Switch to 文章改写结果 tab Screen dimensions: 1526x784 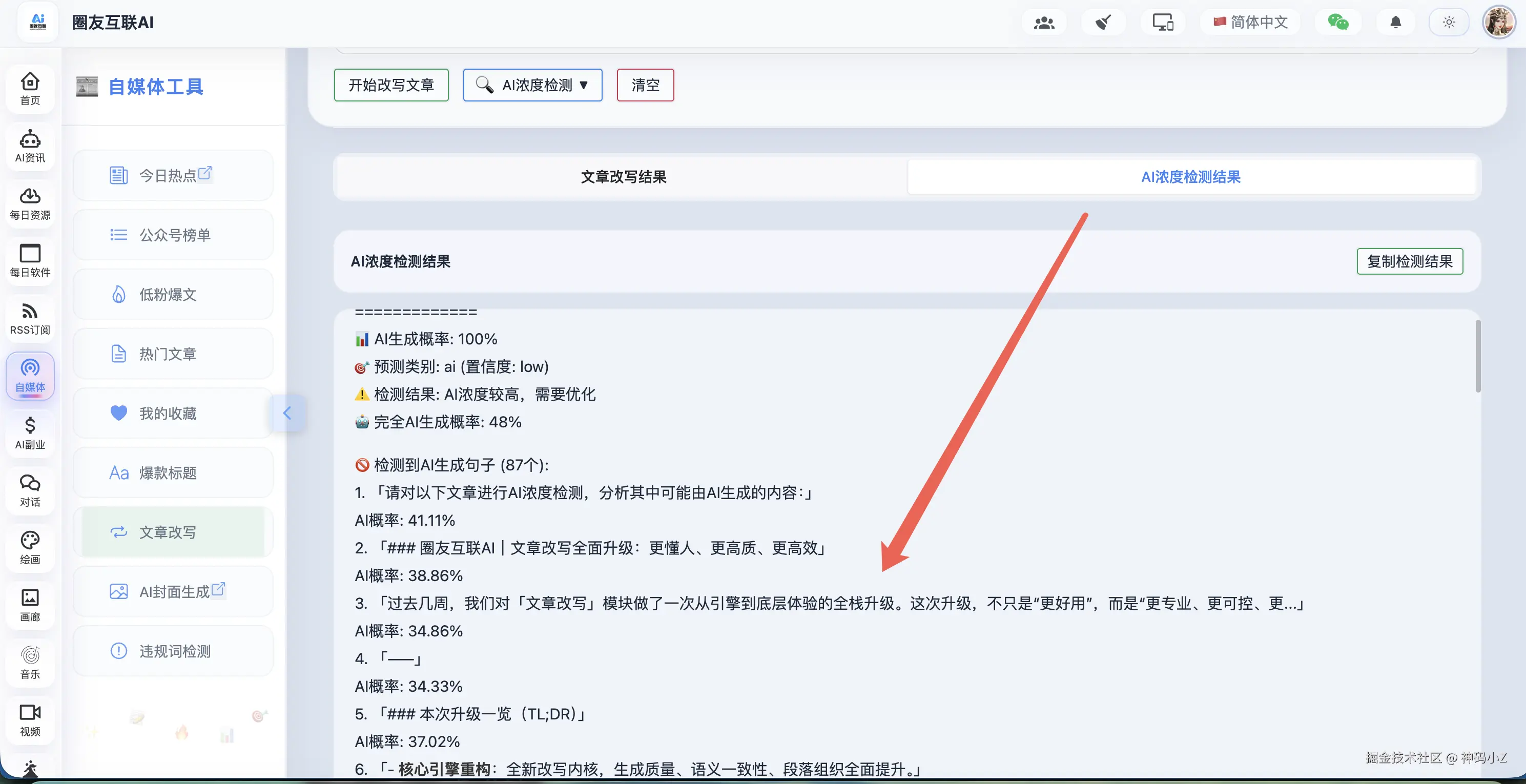[x=623, y=177]
